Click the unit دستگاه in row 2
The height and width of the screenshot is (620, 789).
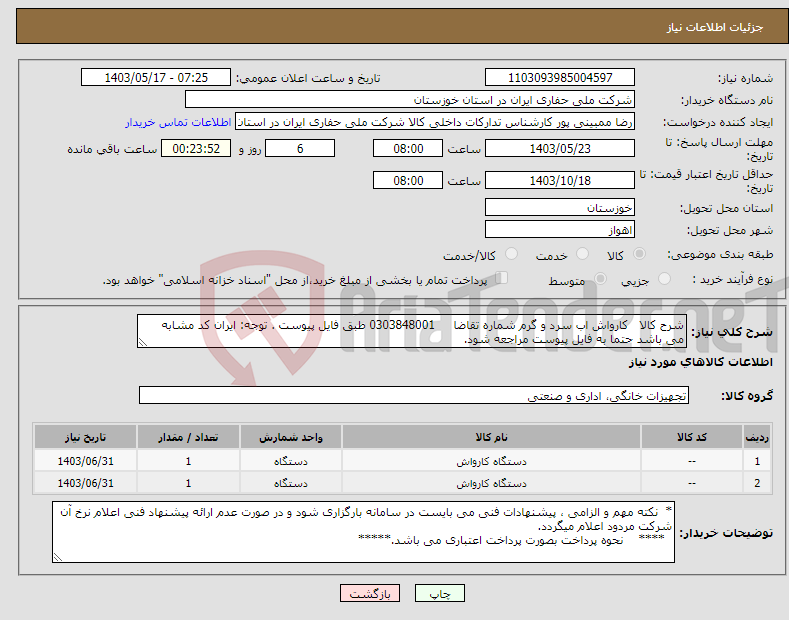point(290,483)
